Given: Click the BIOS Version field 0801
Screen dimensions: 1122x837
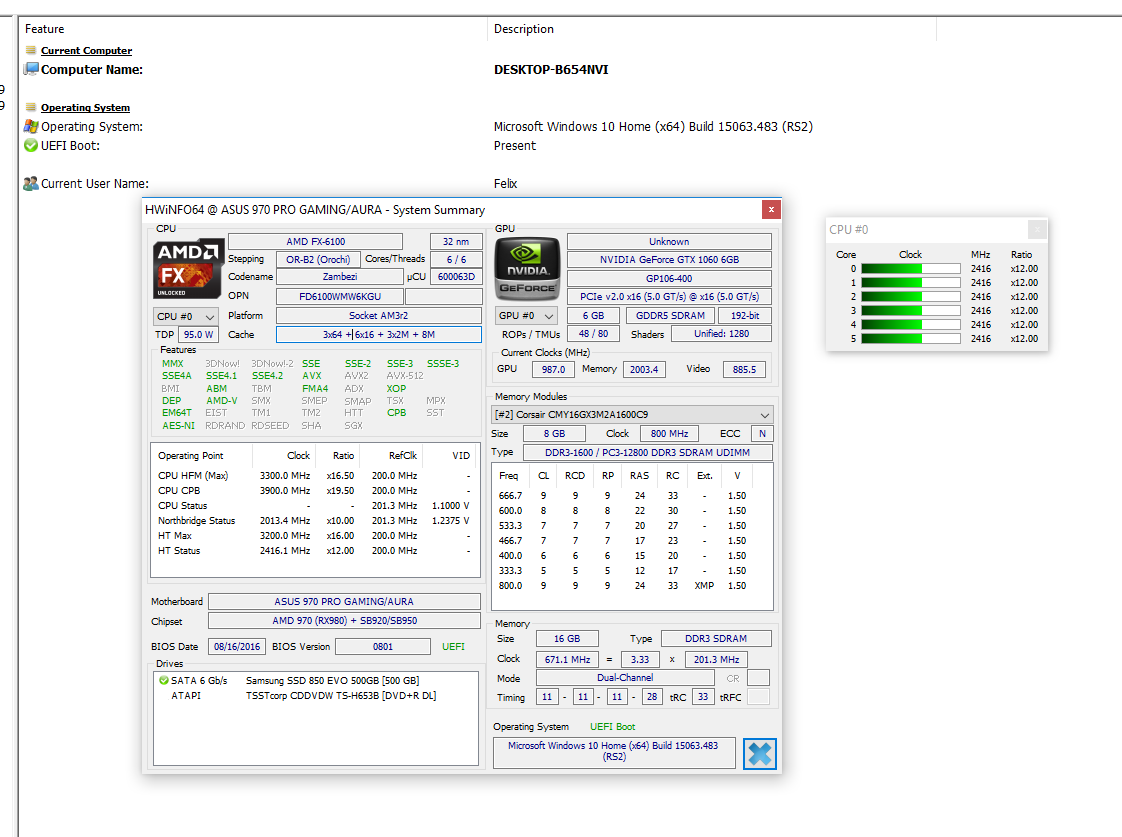Looking at the screenshot, I should click(x=383, y=646).
